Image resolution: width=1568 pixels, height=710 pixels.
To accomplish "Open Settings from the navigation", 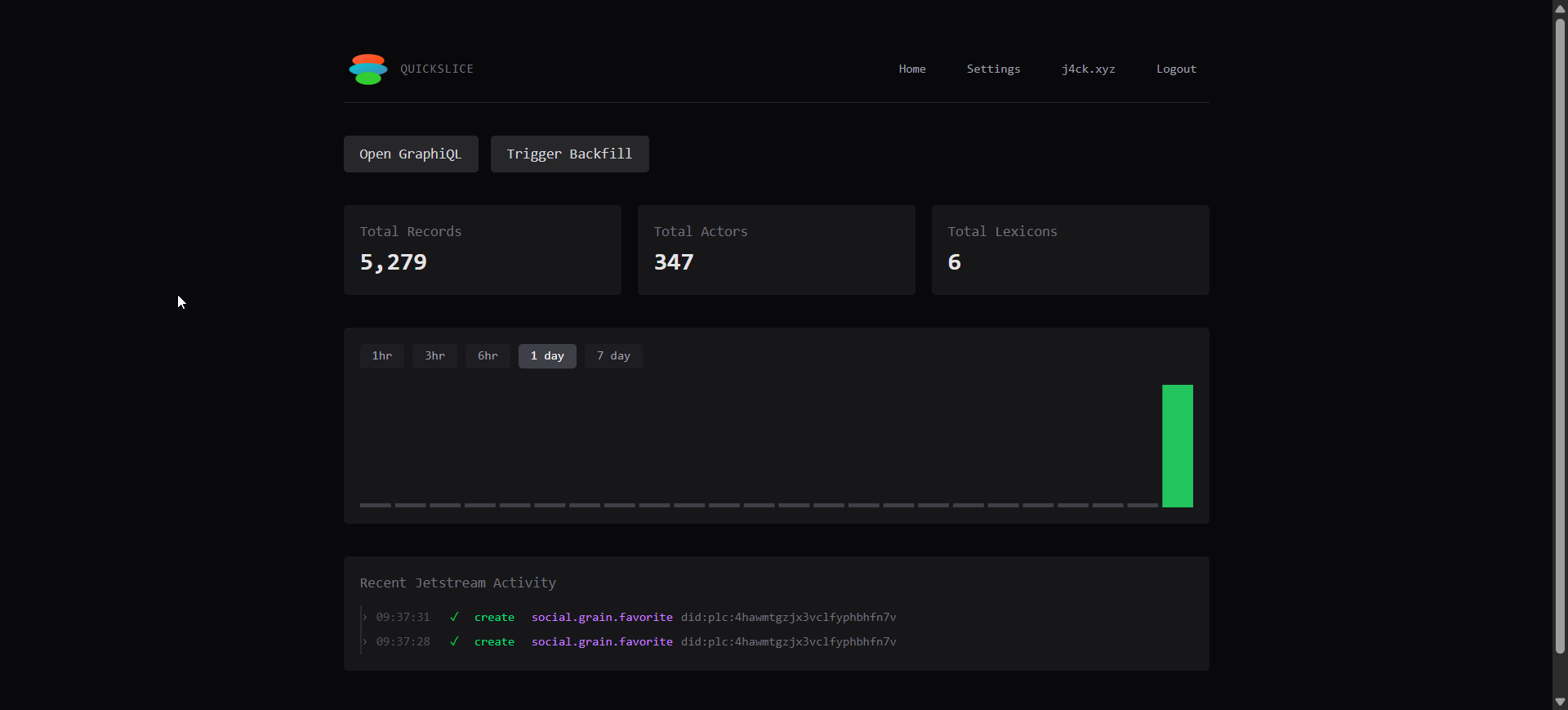I will 993,69.
